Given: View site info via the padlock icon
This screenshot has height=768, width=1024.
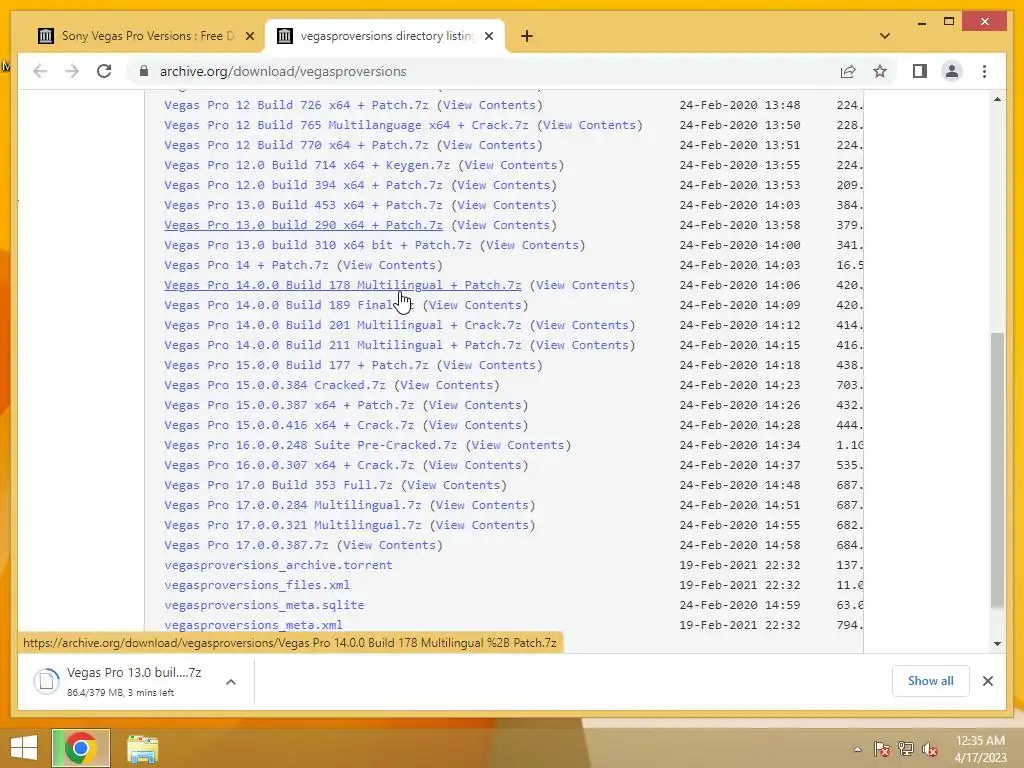Looking at the screenshot, I should pyautogui.click(x=144, y=71).
